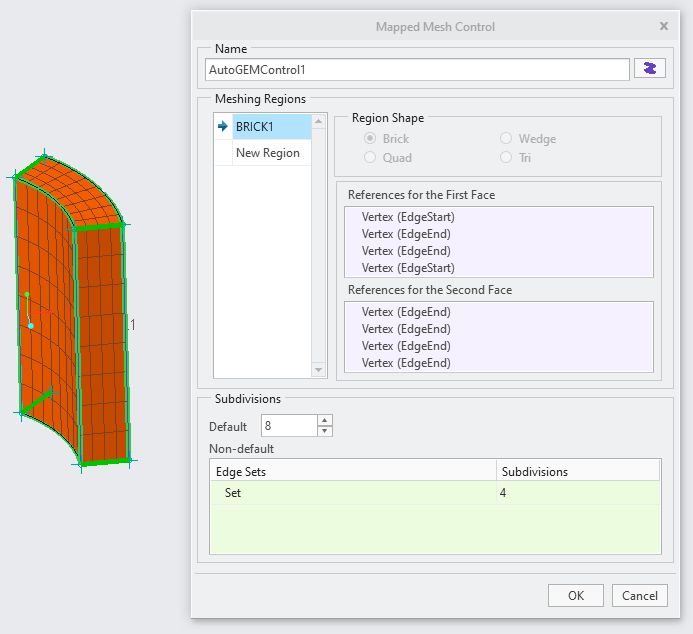693x634 pixels.
Task: Click the icon button beside the Name field
Action: coord(650,69)
